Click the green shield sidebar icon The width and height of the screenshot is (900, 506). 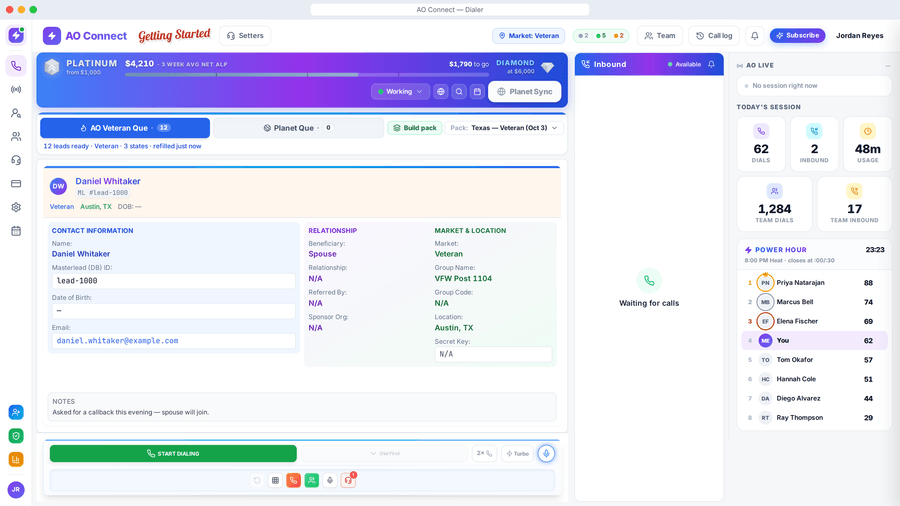coord(16,435)
